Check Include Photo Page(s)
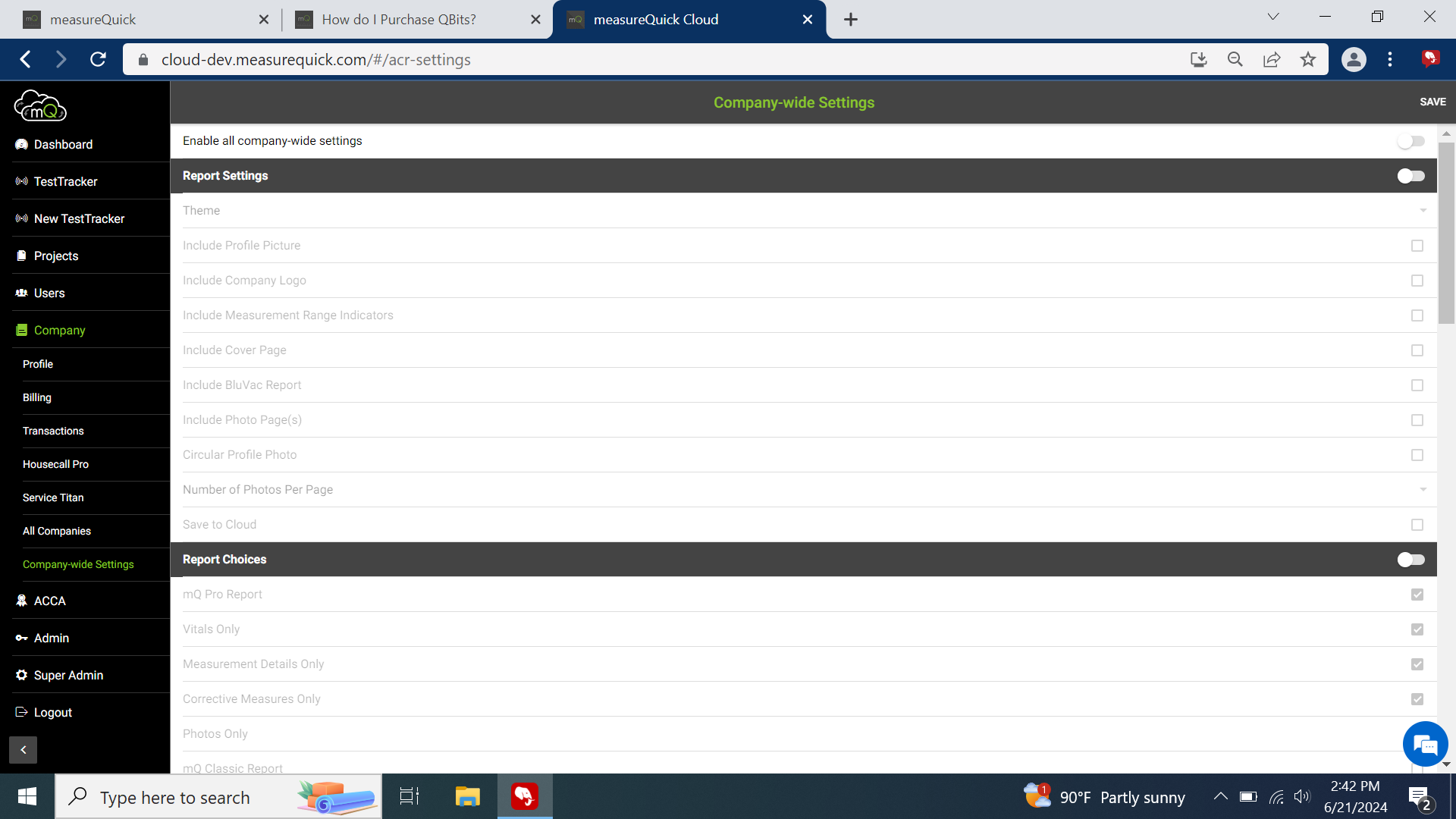Viewport: 1456px width, 819px height. point(1417,420)
